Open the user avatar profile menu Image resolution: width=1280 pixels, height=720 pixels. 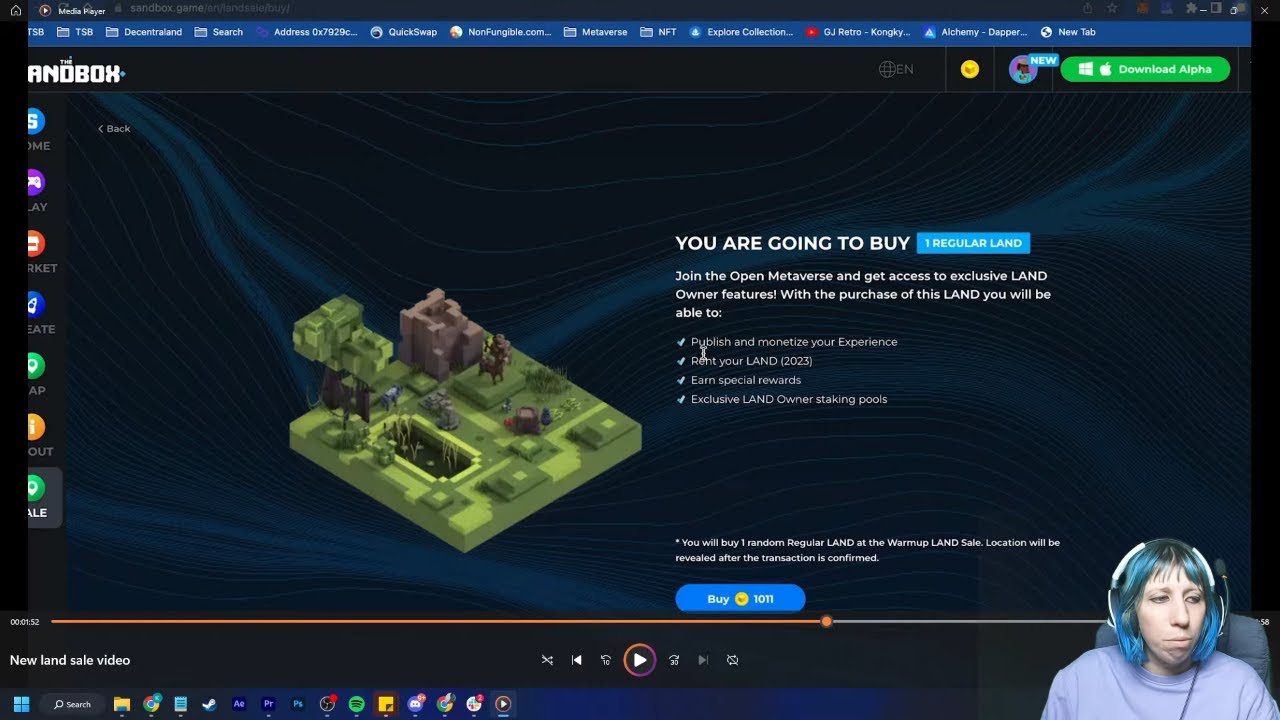(1022, 69)
